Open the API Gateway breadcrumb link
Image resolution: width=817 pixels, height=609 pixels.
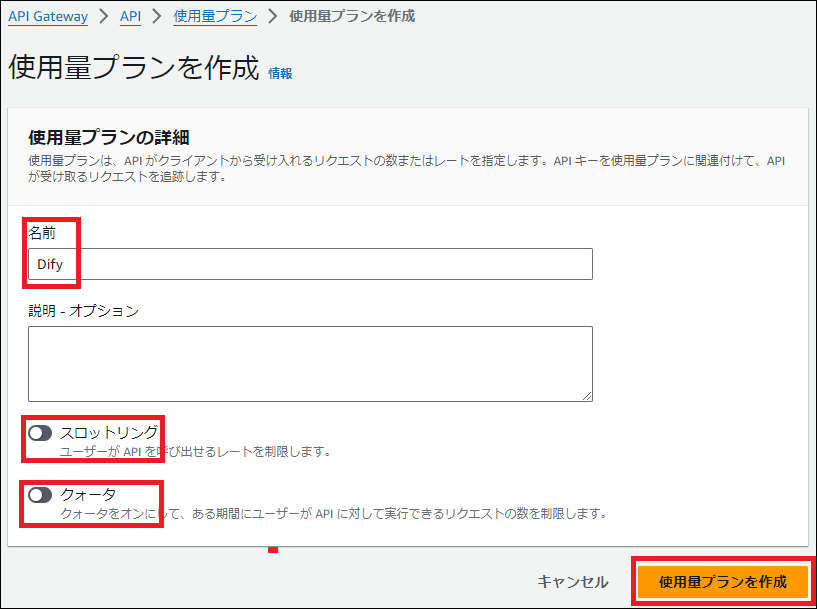tap(47, 16)
